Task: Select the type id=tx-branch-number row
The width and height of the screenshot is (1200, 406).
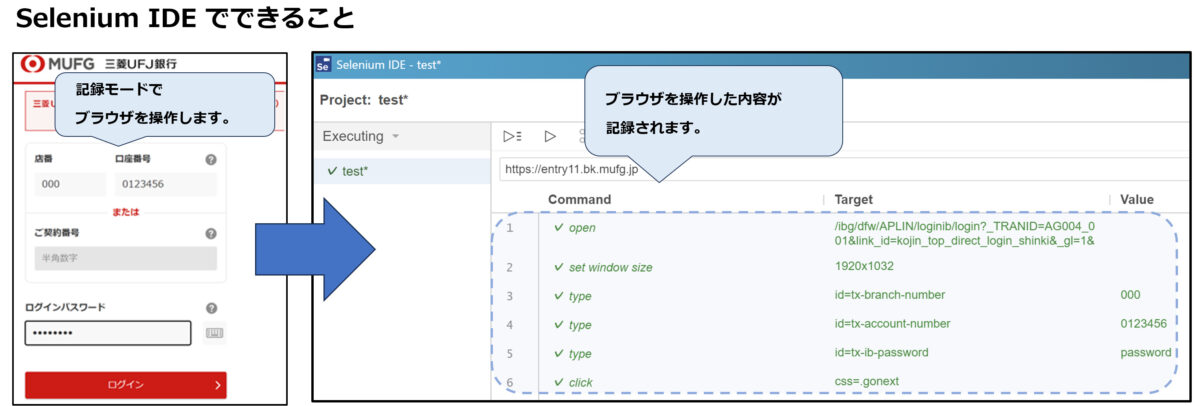Action: click(x=700, y=295)
